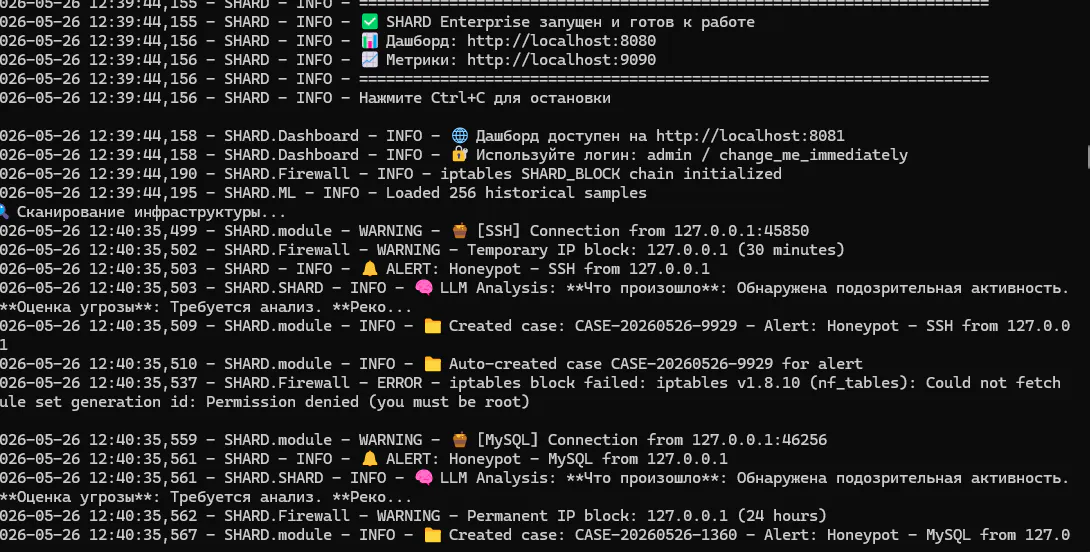Click the text 'SHARD.ML' on the Loaded samples line
This screenshot has height=552, width=1090.
[x=260, y=193]
